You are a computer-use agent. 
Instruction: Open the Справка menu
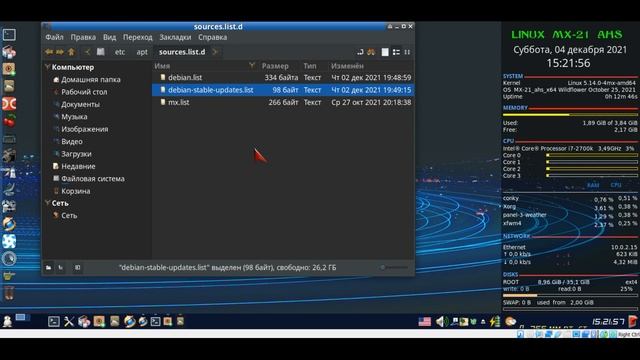pyautogui.click(x=212, y=37)
